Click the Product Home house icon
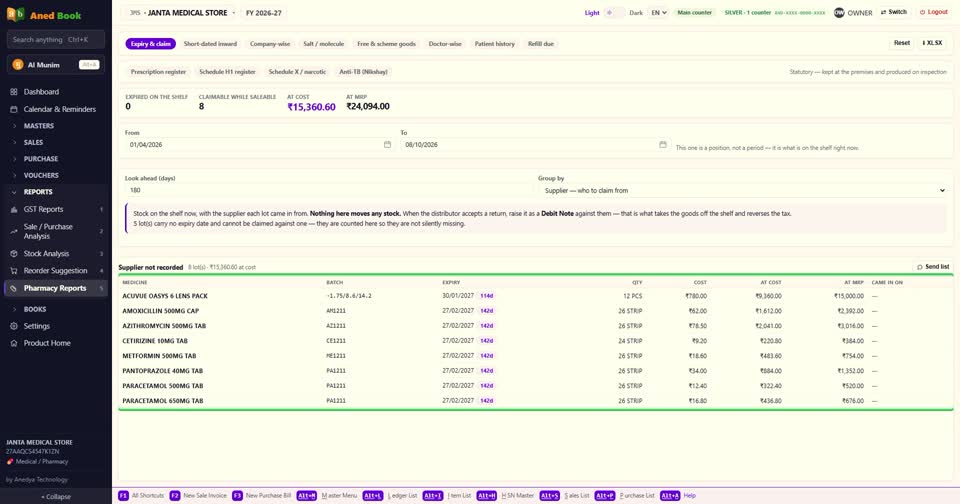Viewport: 960px width, 504px height. point(13,344)
